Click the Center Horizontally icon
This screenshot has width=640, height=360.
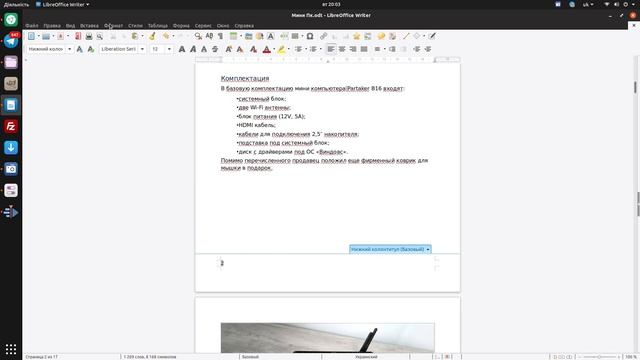[x=342, y=49]
